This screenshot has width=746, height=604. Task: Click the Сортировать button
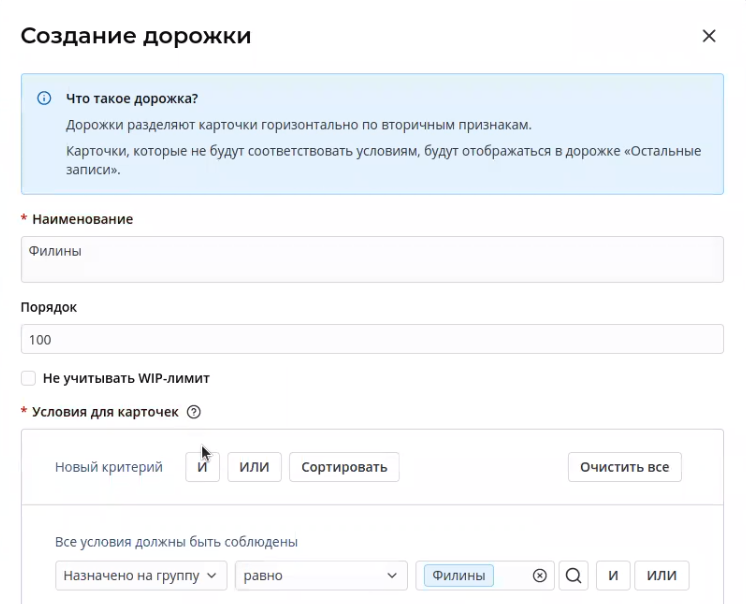click(x=344, y=467)
